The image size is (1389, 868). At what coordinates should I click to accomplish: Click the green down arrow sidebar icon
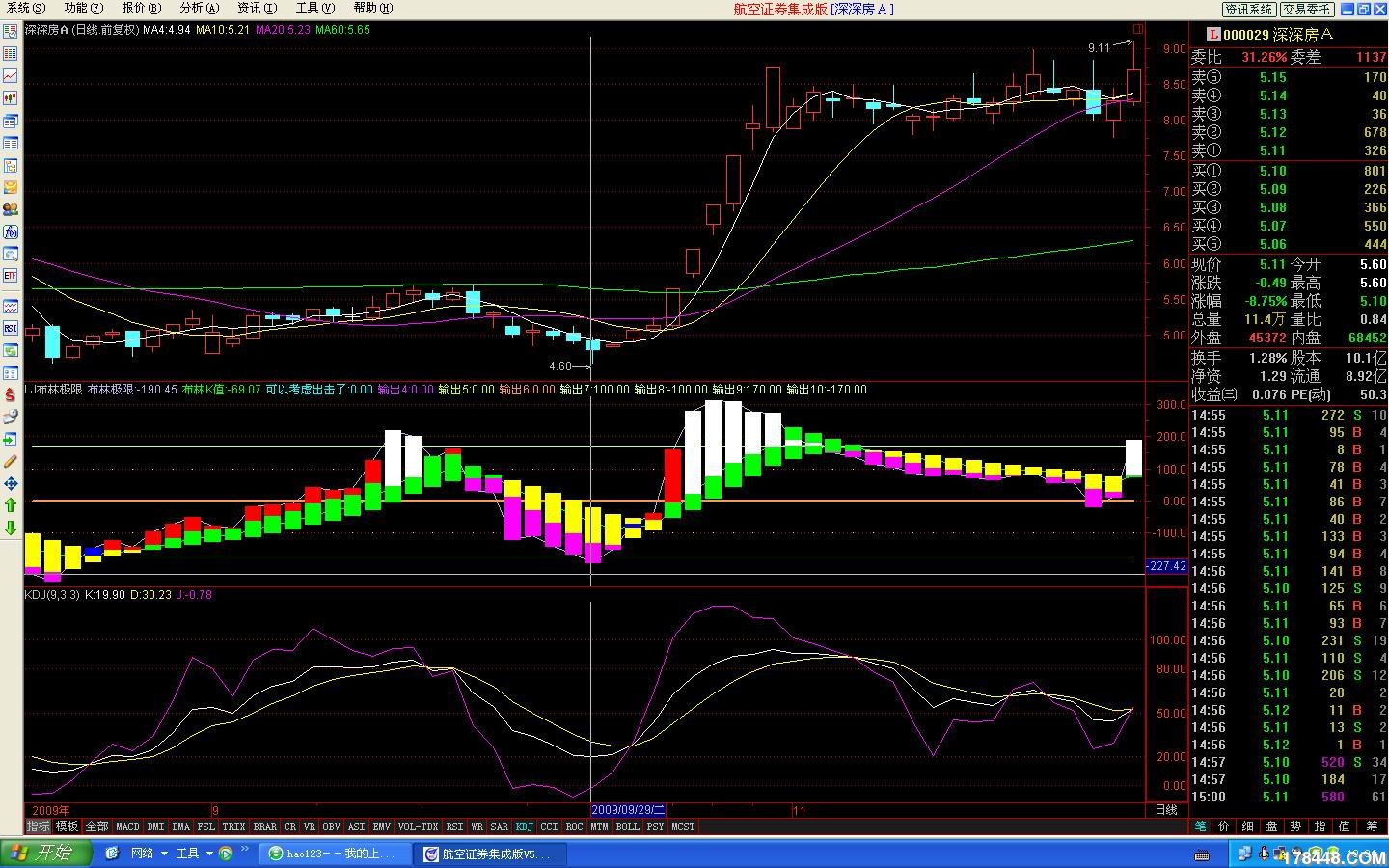click(x=11, y=528)
